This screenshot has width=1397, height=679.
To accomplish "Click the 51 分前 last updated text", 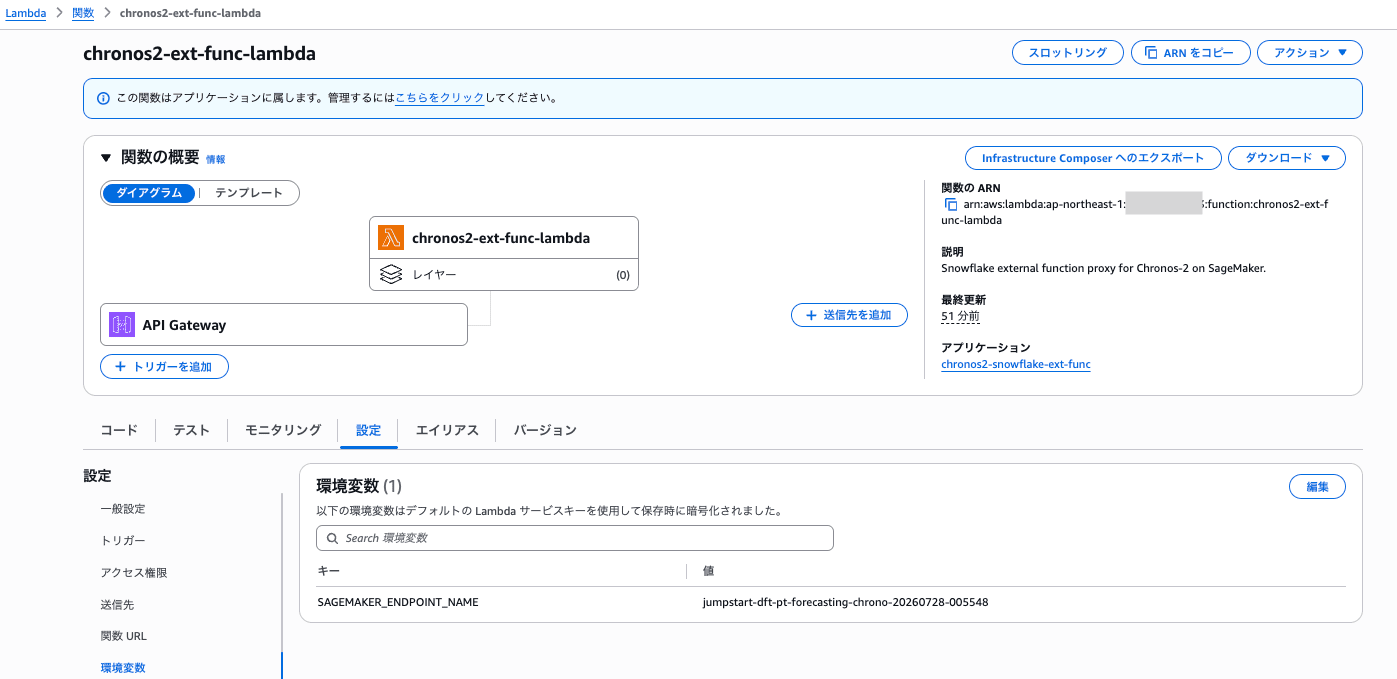I will click(960, 316).
